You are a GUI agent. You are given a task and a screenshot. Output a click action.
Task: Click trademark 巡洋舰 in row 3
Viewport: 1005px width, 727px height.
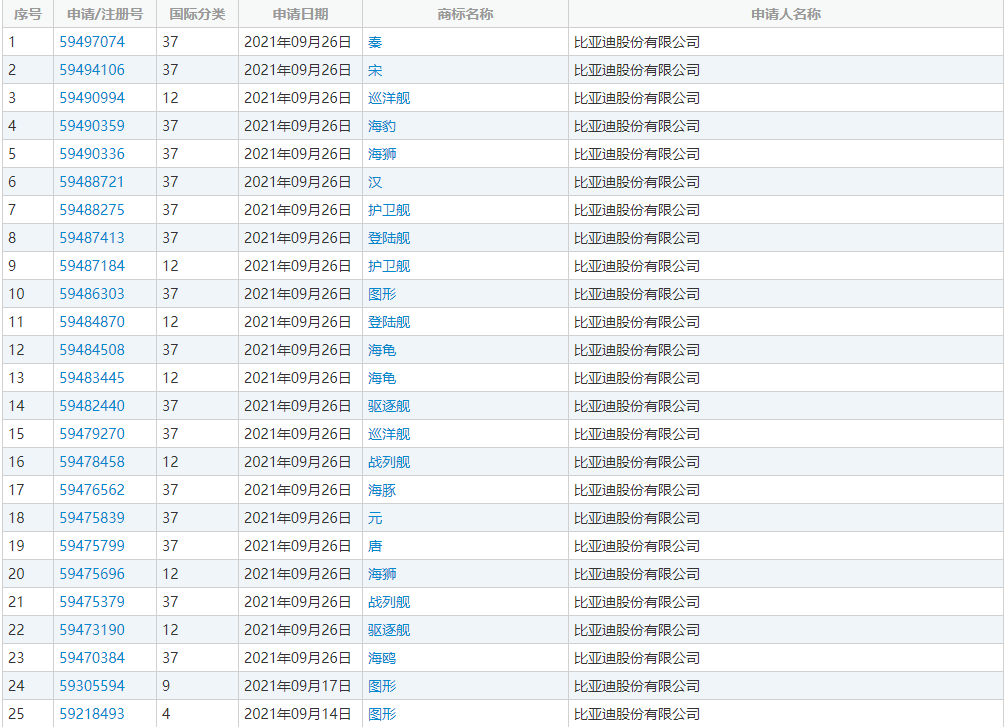point(389,98)
